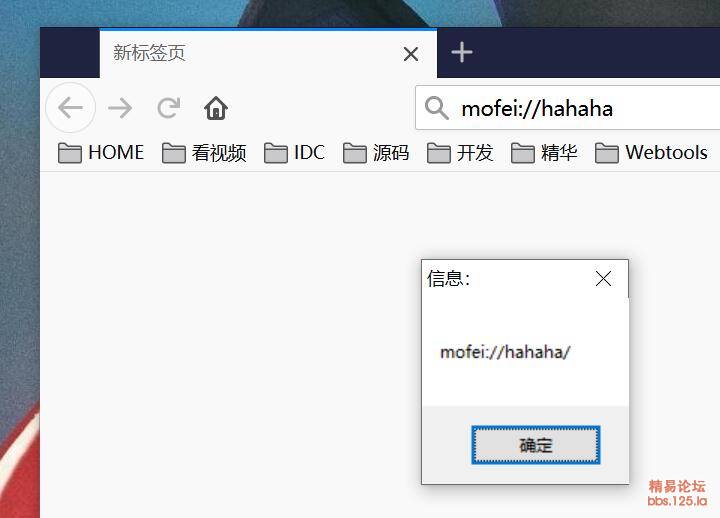Open the IDC bookmarks folder
This screenshot has width=720, height=518.
coord(294,152)
